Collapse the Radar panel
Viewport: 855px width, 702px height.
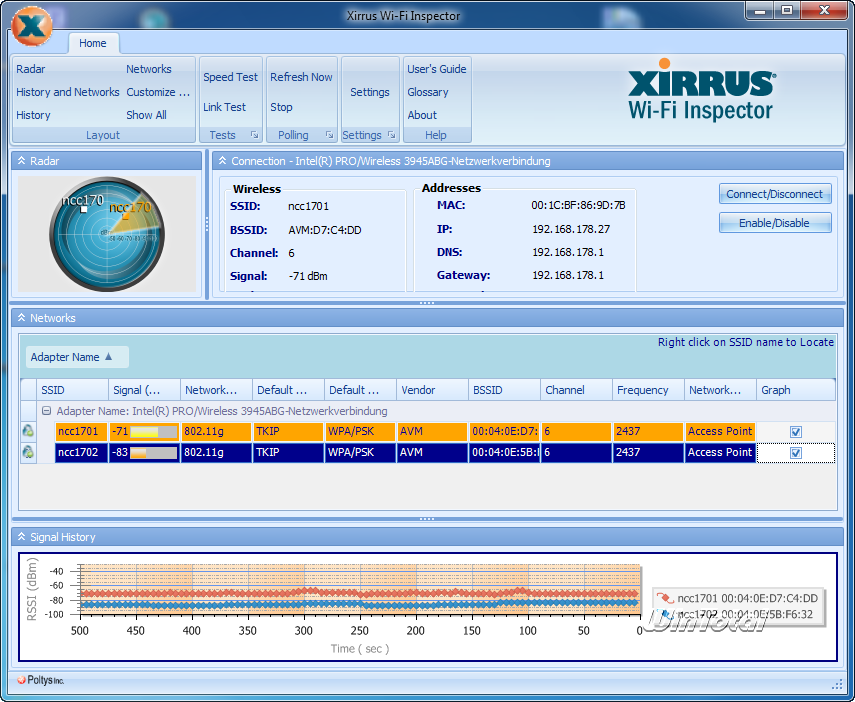21,161
